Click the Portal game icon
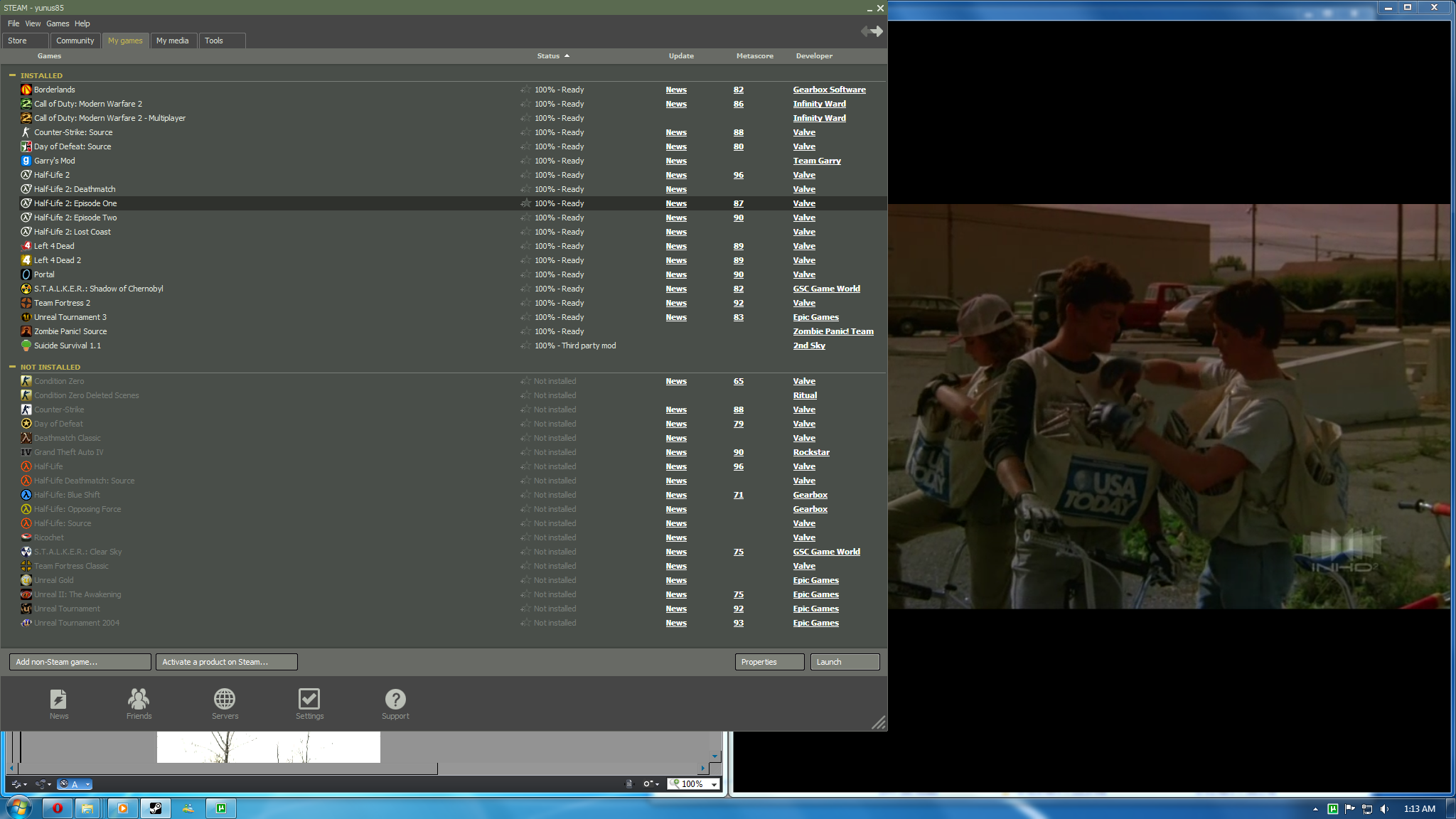 [26, 274]
